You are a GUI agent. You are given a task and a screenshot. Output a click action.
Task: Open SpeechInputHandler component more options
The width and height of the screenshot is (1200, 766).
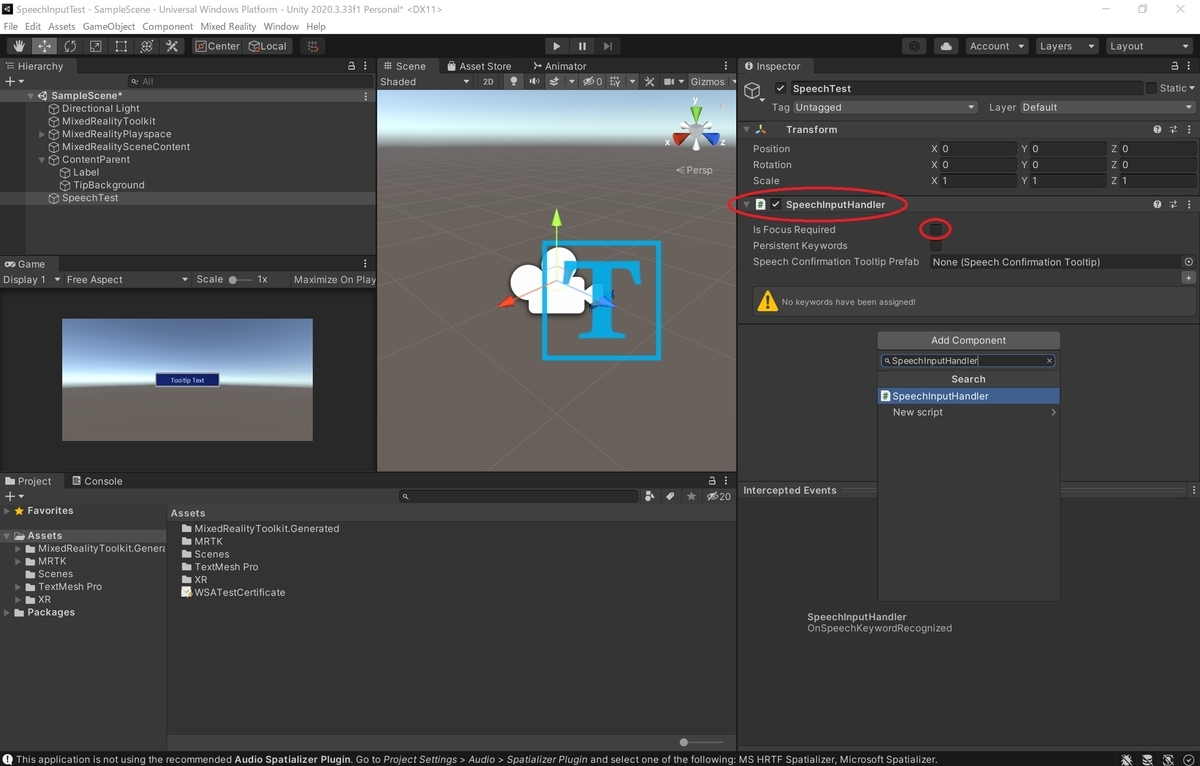click(x=1189, y=205)
